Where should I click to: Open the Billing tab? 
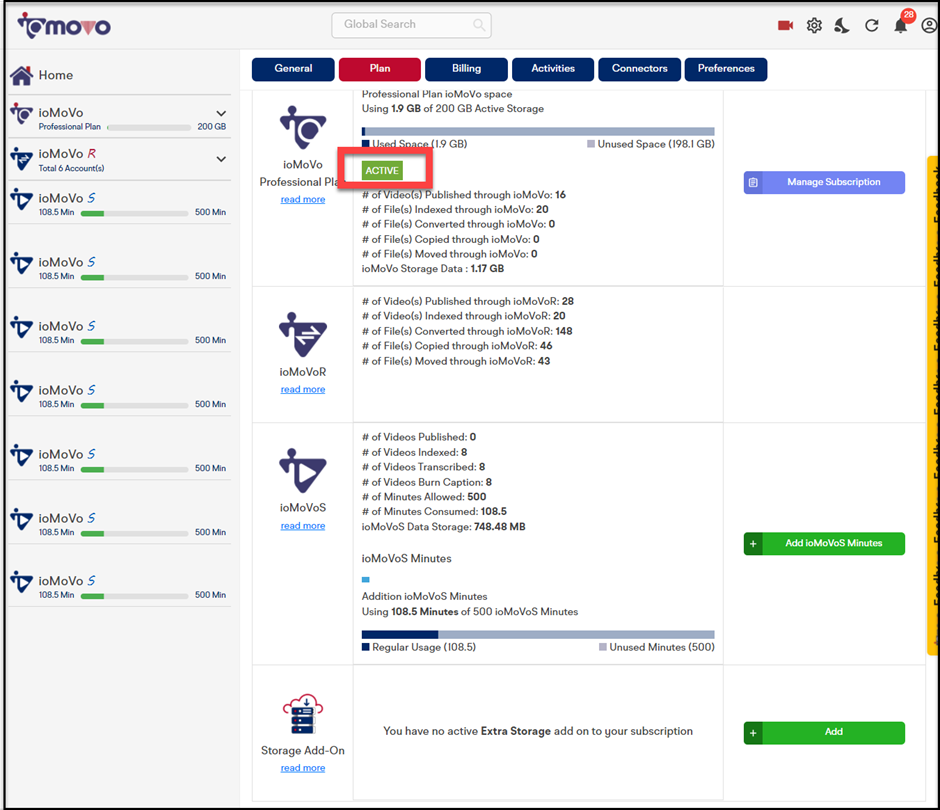[466, 69]
